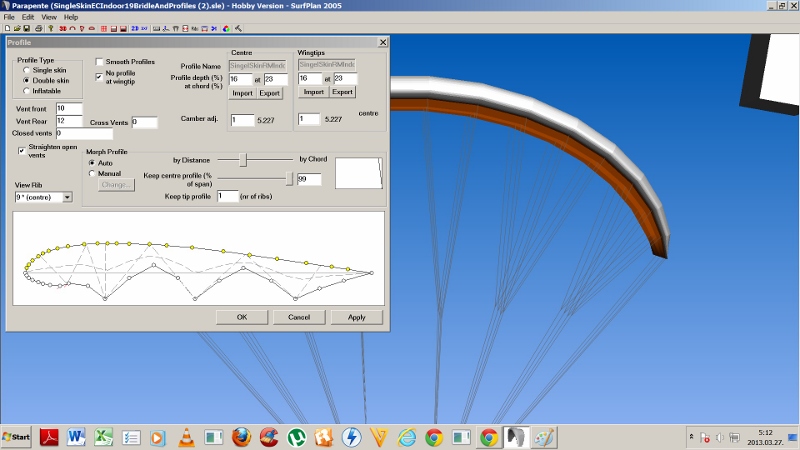Open Firefox from the taskbar
The image size is (800, 450).
240,437
